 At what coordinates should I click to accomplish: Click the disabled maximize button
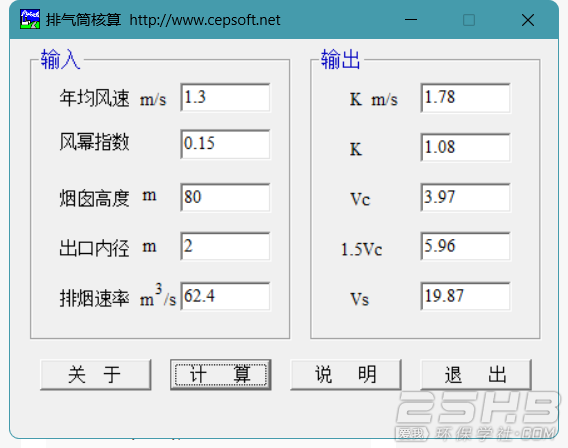[x=469, y=20]
